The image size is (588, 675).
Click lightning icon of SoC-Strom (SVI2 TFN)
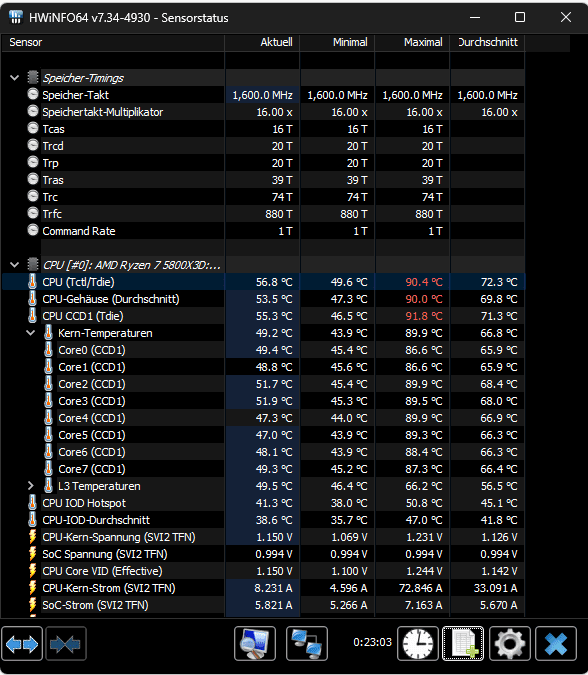32,604
